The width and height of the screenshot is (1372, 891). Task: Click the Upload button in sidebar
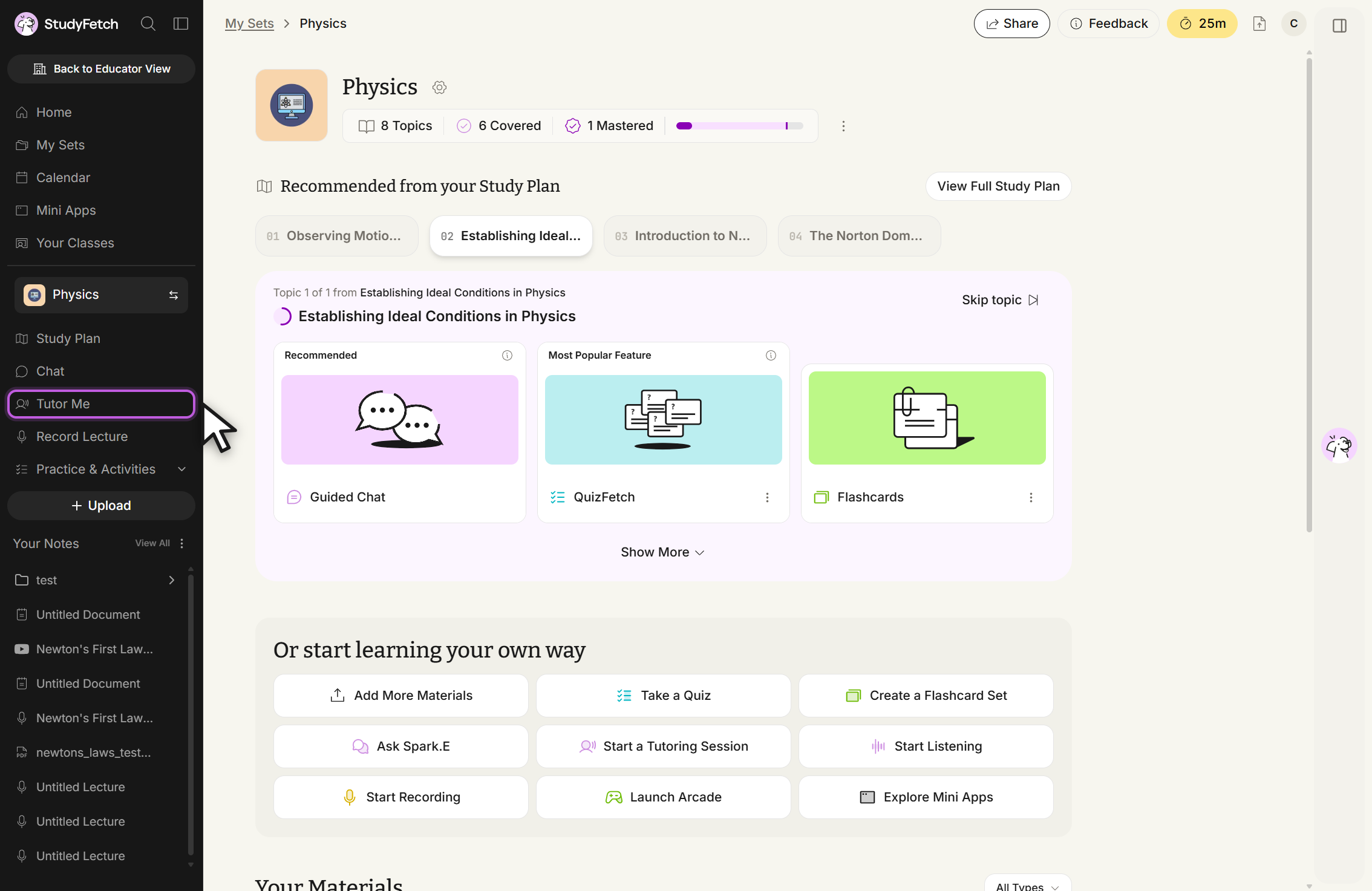[101, 506]
